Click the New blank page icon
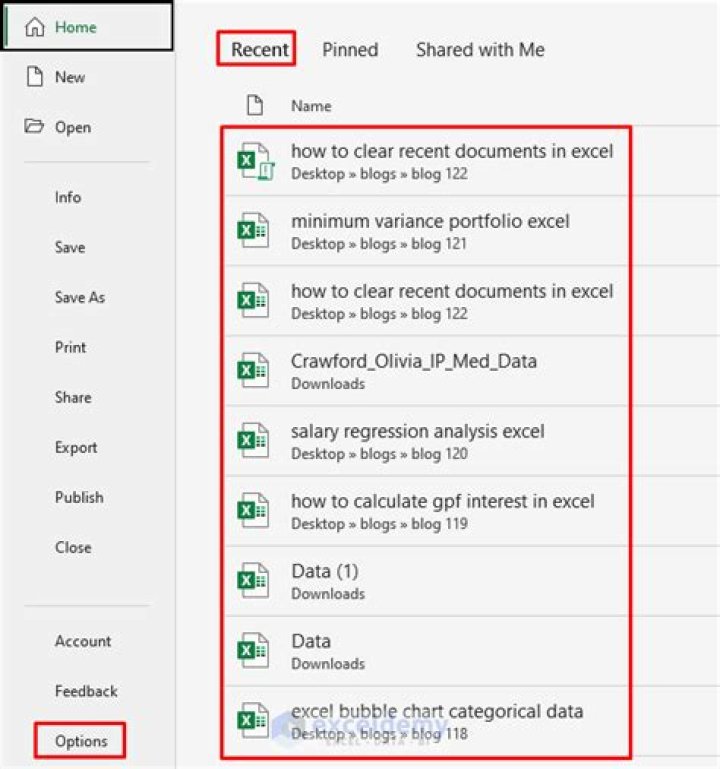 (x=34, y=77)
